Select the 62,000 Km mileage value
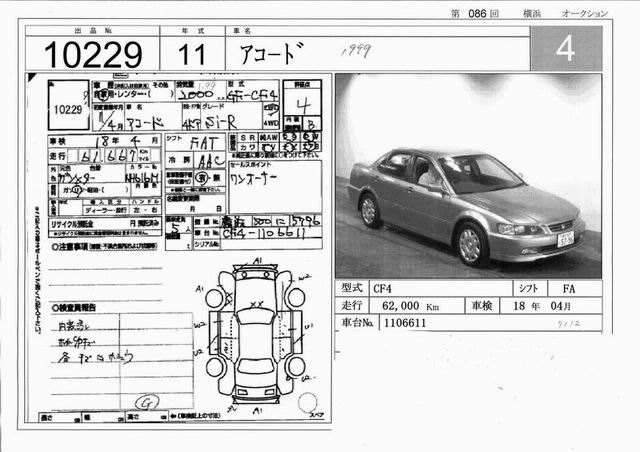Viewport: 640px width, 452px height. point(410,306)
